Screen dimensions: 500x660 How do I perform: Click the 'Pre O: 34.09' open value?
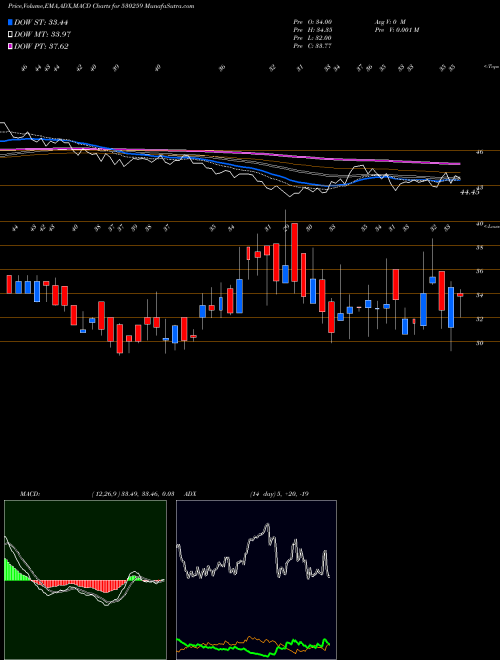(312, 22)
